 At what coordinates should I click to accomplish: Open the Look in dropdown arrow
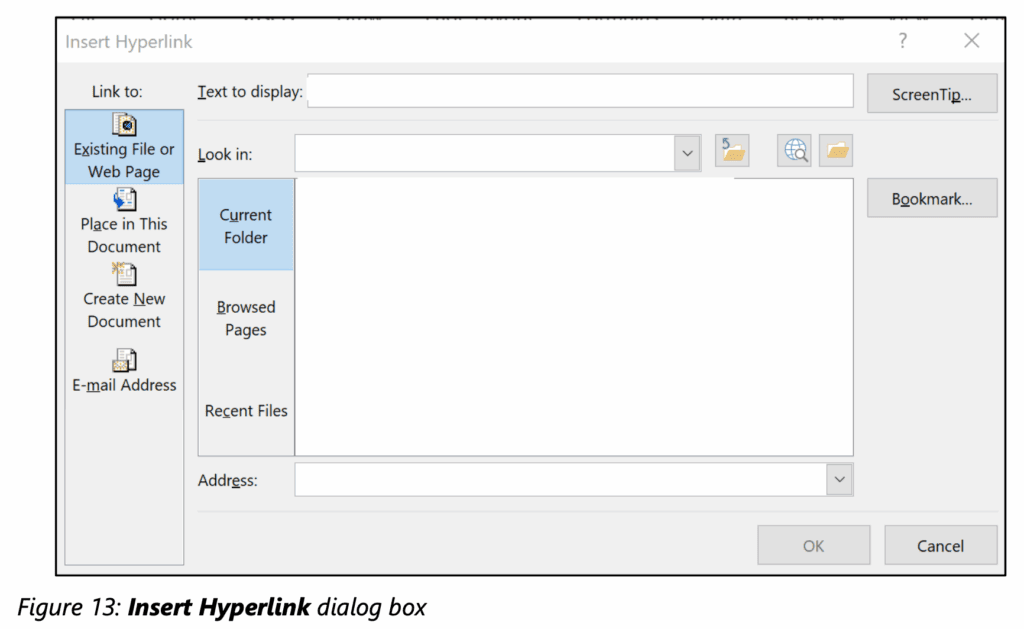coord(687,152)
